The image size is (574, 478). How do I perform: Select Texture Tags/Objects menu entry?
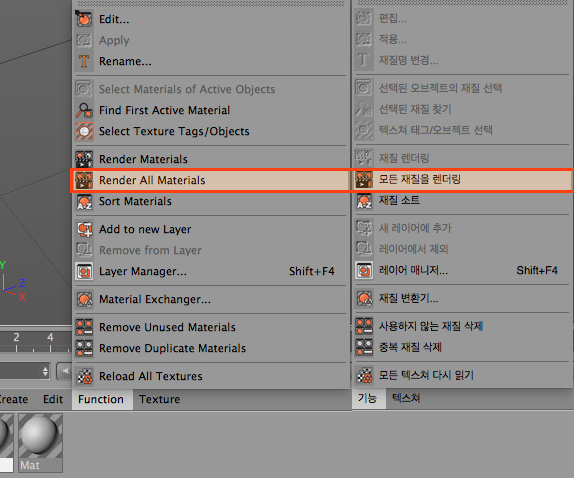tap(210, 131)
